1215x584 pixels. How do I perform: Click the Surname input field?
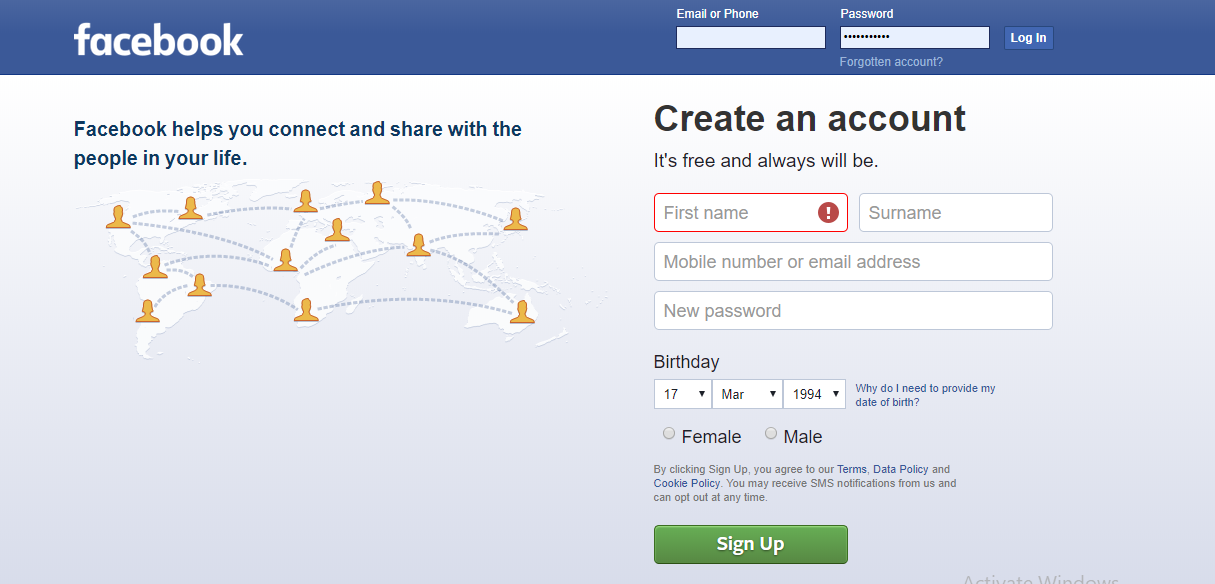click(955, 212)
